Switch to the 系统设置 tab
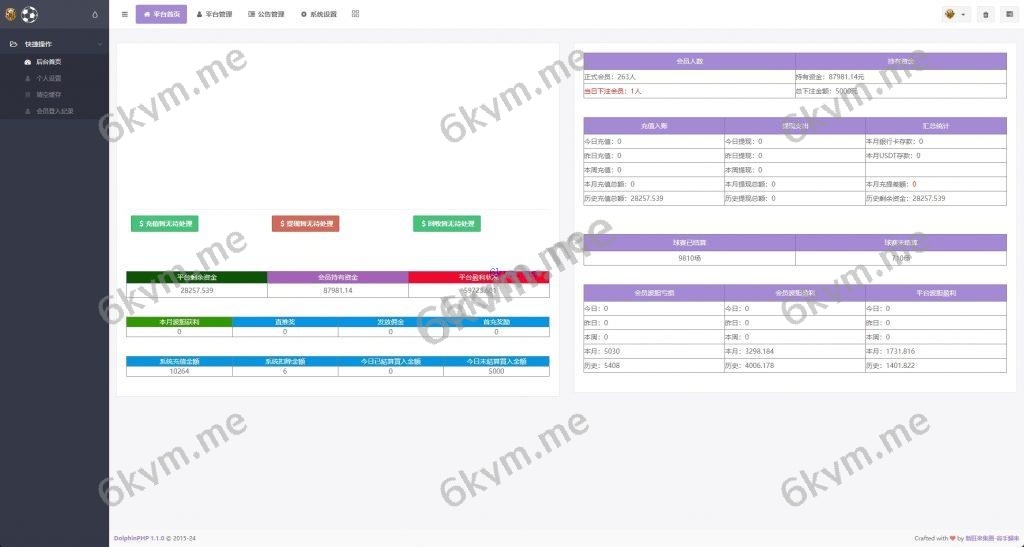Screen dimensions: 1024x547 pyautogui.click(x=319, y=14)
